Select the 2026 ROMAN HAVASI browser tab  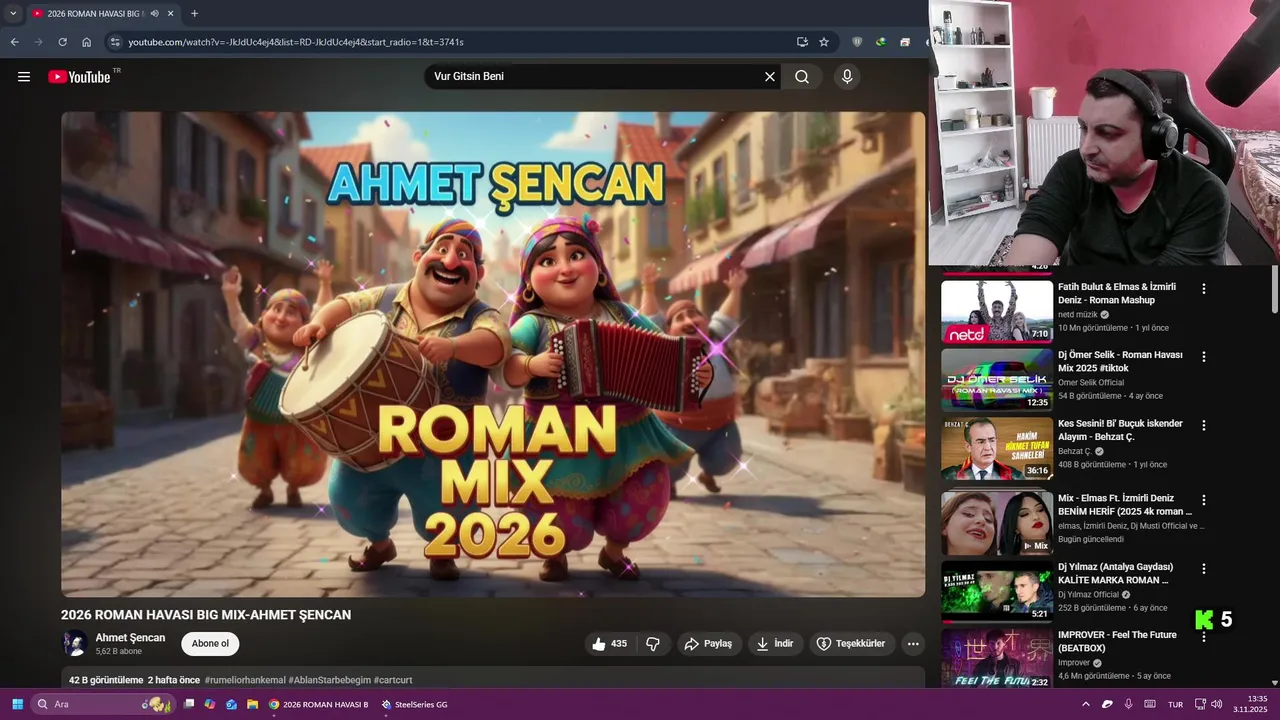[x=102, y=14]
